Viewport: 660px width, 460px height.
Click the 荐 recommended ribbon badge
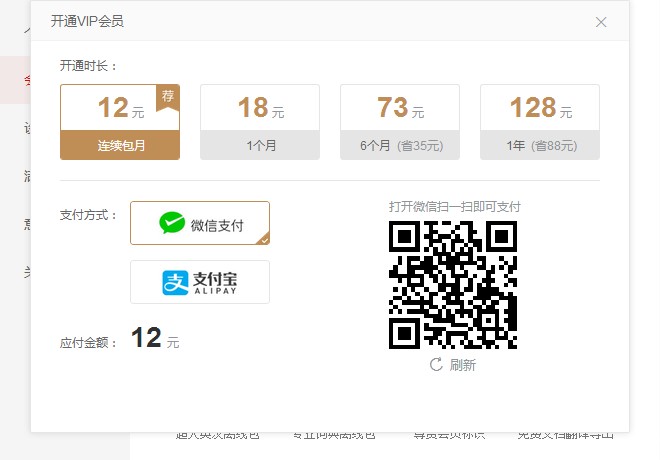(x=168, y=98)
